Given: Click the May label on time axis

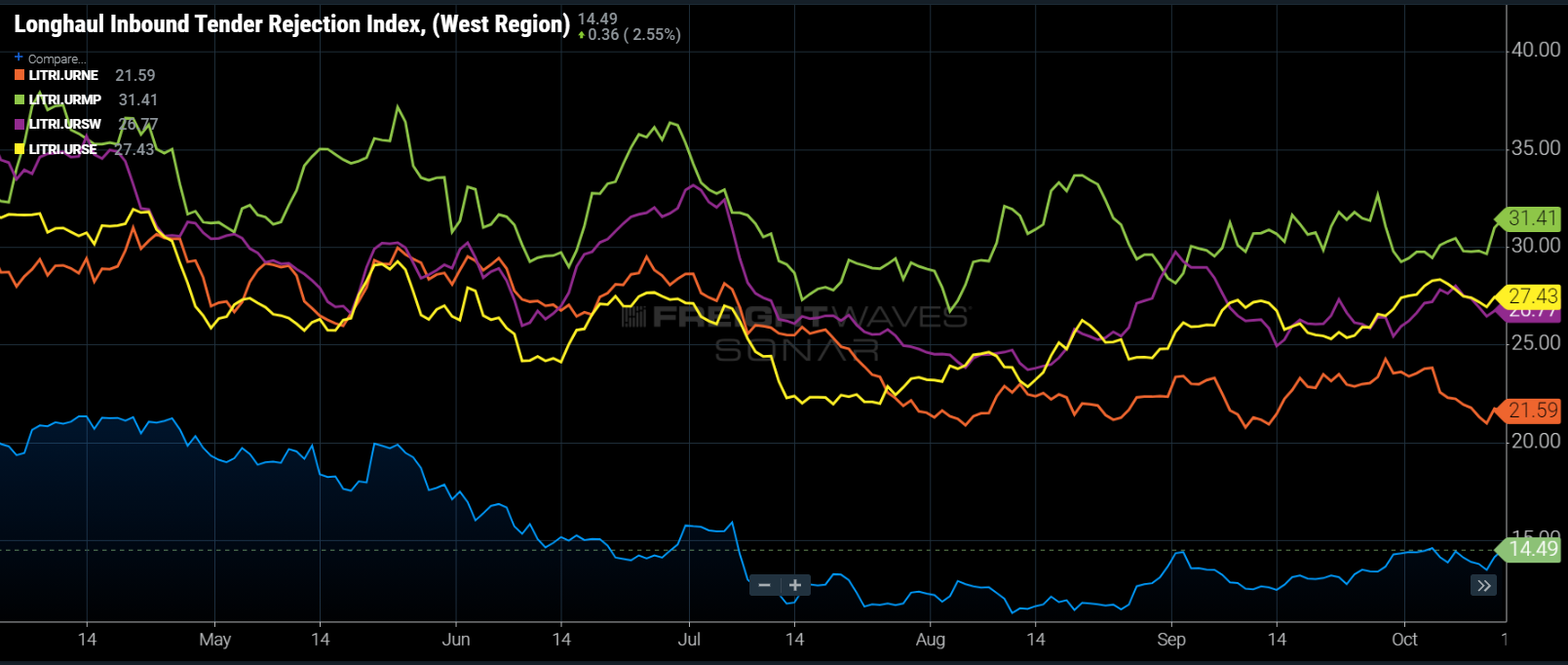Looking at the screenshot, I should (x=214, y=640).
